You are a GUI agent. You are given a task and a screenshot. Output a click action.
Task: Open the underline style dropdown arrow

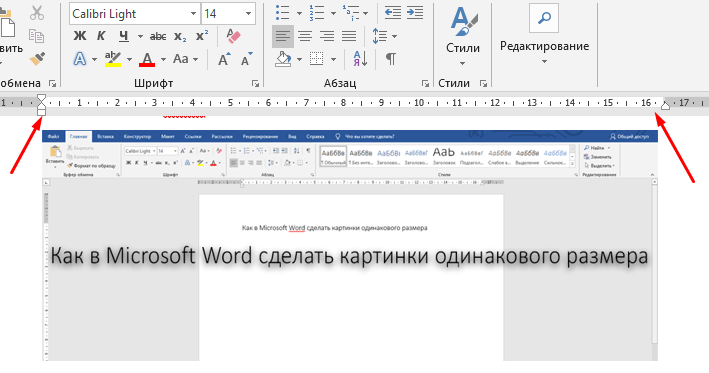coord(140,36)
